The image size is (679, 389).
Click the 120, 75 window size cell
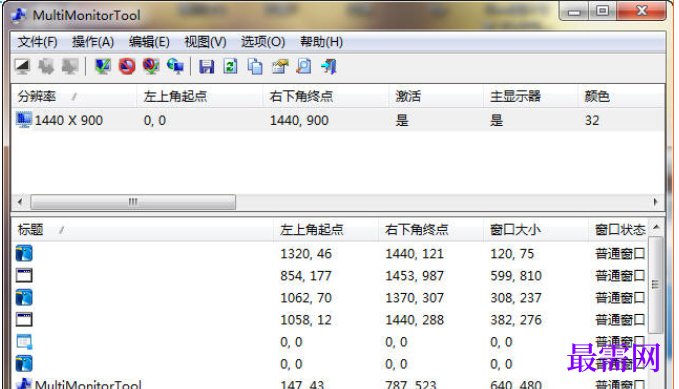[x=512, y=253]
